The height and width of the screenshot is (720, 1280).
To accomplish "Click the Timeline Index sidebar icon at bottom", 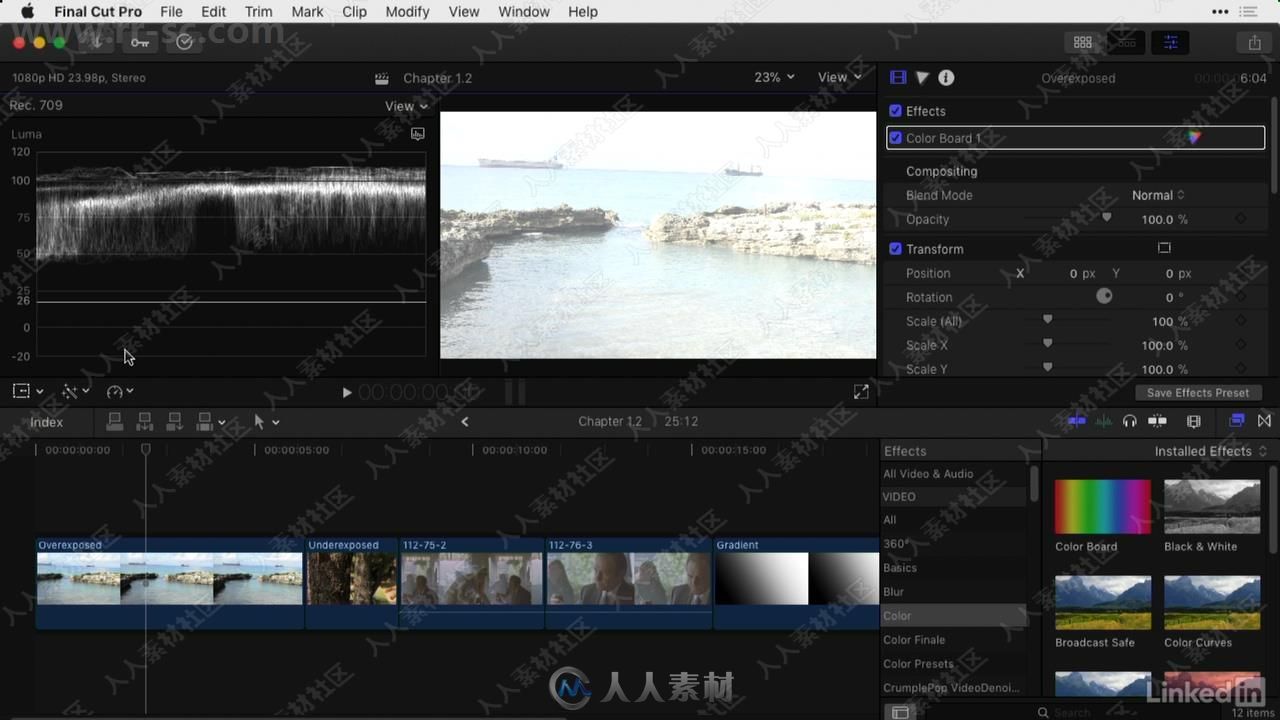I will 900,712.
